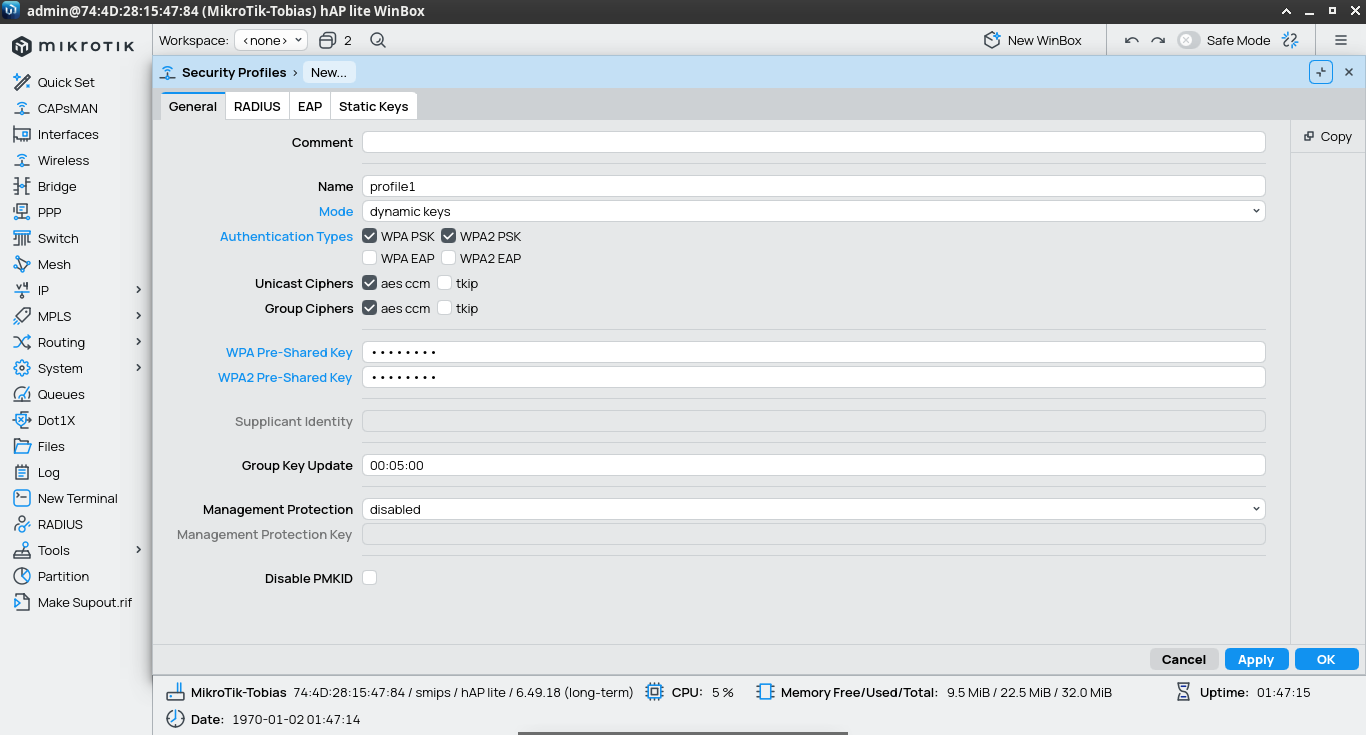1366x735 pixels.
Task: Open the hamburger menu icon
Action: [x=1341, y=41]
